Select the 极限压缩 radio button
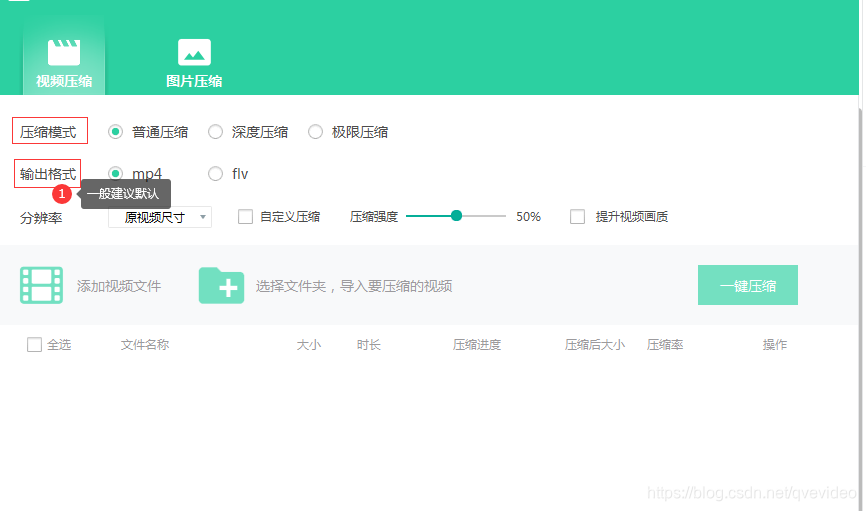The width and height of the screenshot is (866, 511). tap(315, 132)
